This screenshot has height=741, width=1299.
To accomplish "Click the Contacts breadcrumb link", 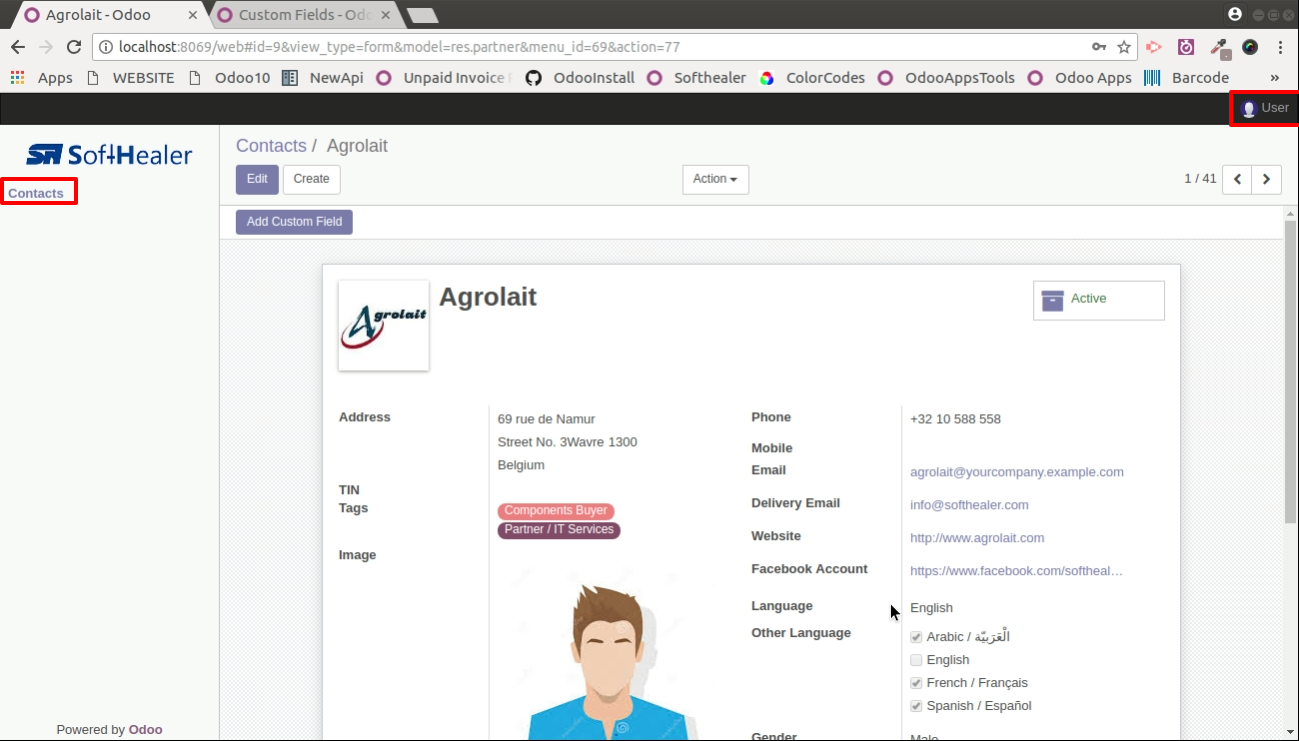I will pyautogui.click(x=271, y=146).
